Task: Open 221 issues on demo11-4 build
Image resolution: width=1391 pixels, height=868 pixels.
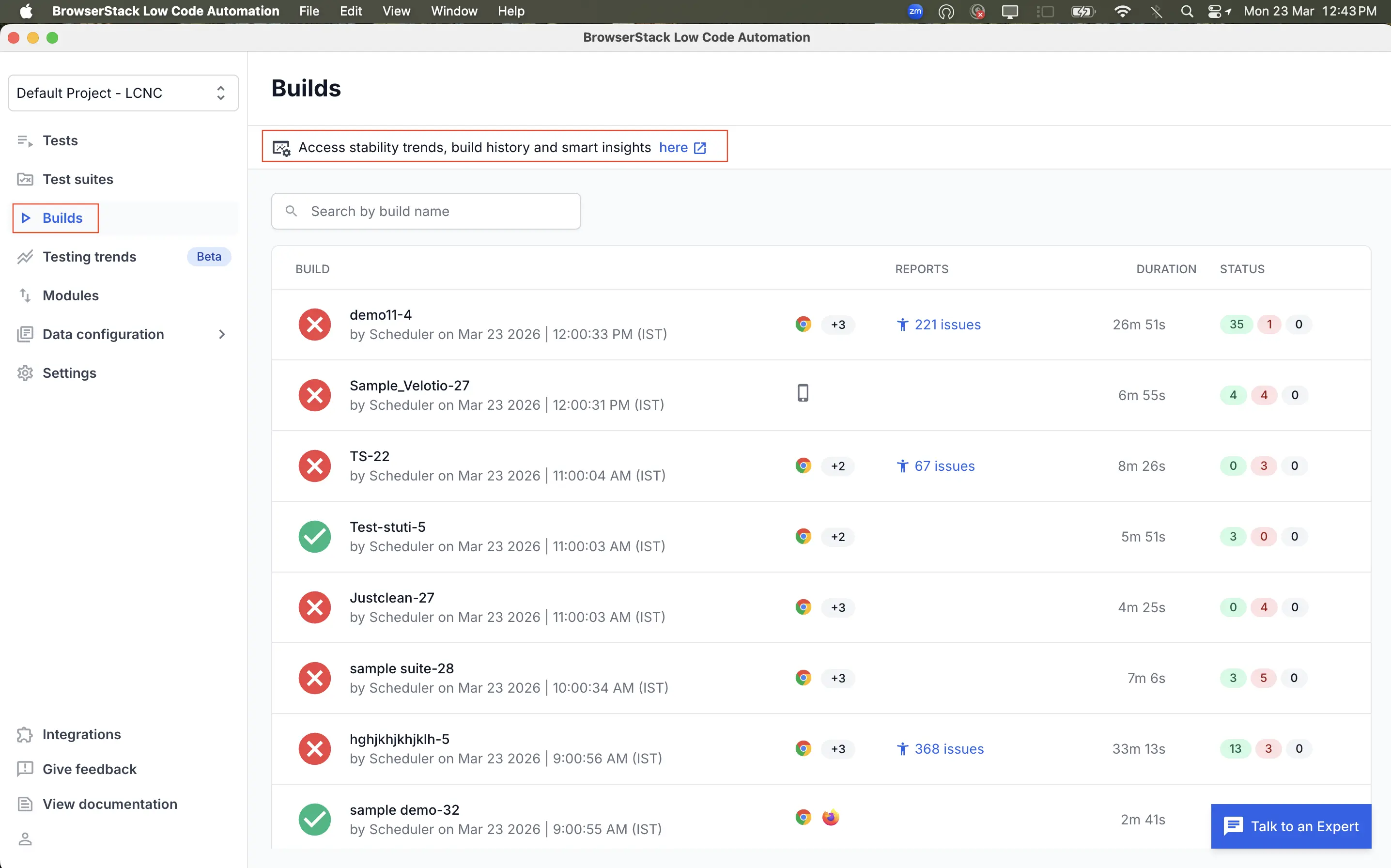Action: point(947,324)
